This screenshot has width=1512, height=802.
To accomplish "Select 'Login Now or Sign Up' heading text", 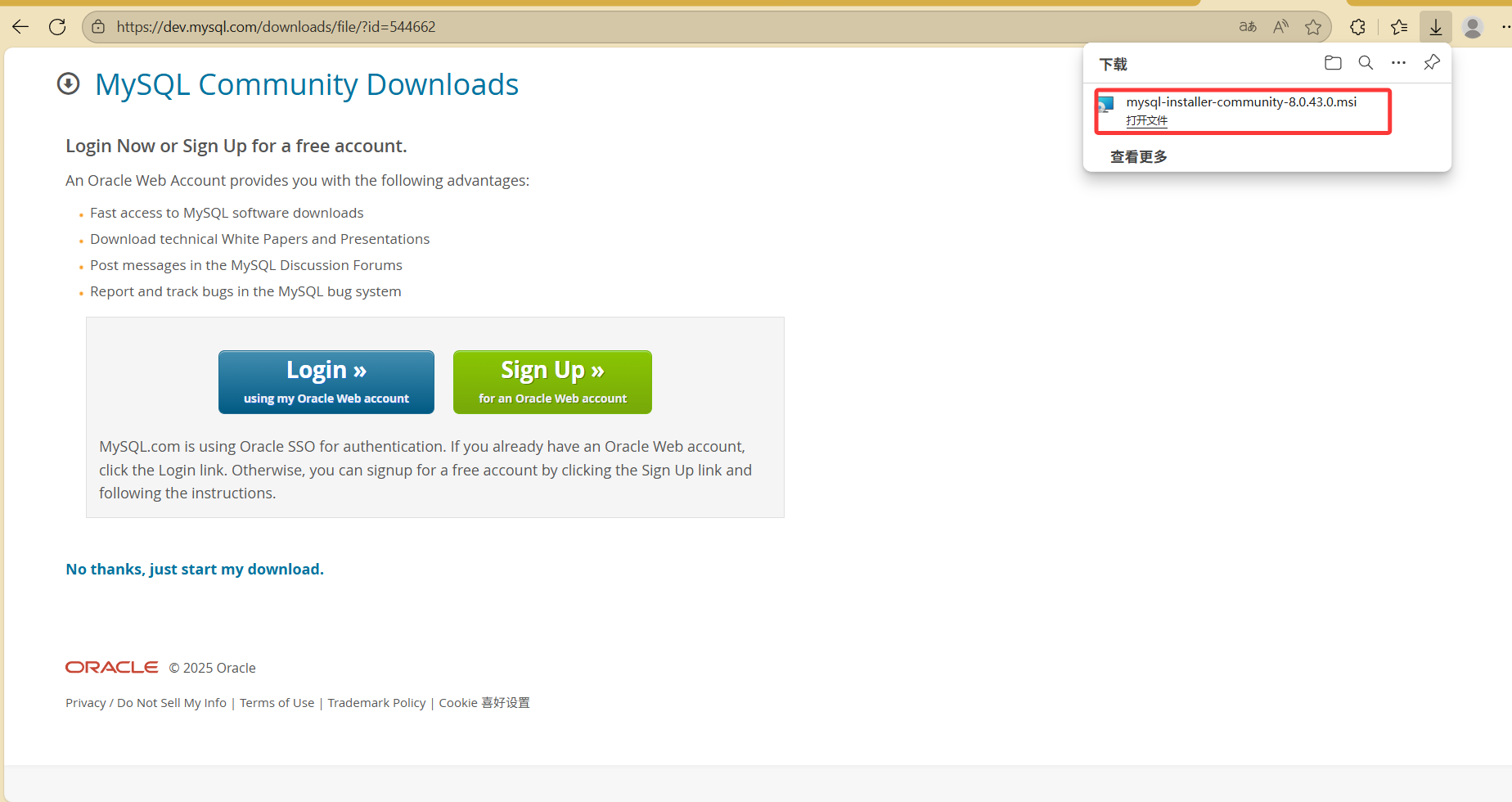I will [236, 146].
